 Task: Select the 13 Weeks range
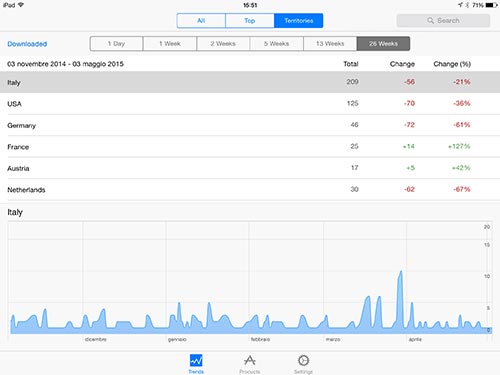click(x=330, y=44)
